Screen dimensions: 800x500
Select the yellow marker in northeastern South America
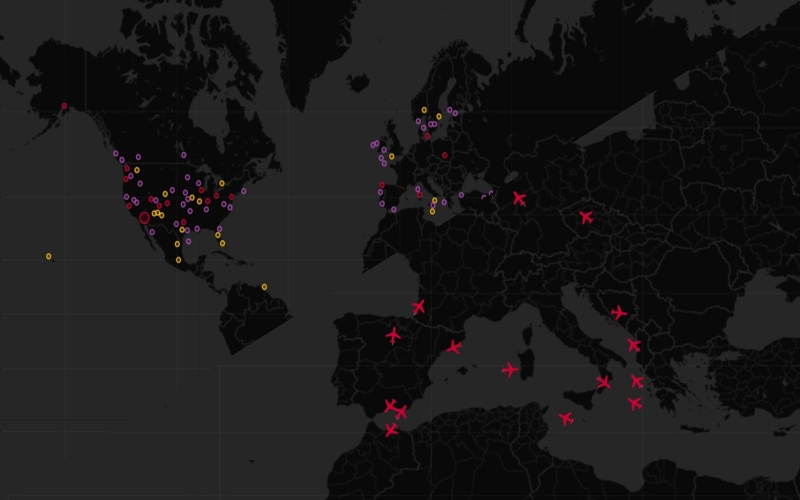(x=264, y=287)
